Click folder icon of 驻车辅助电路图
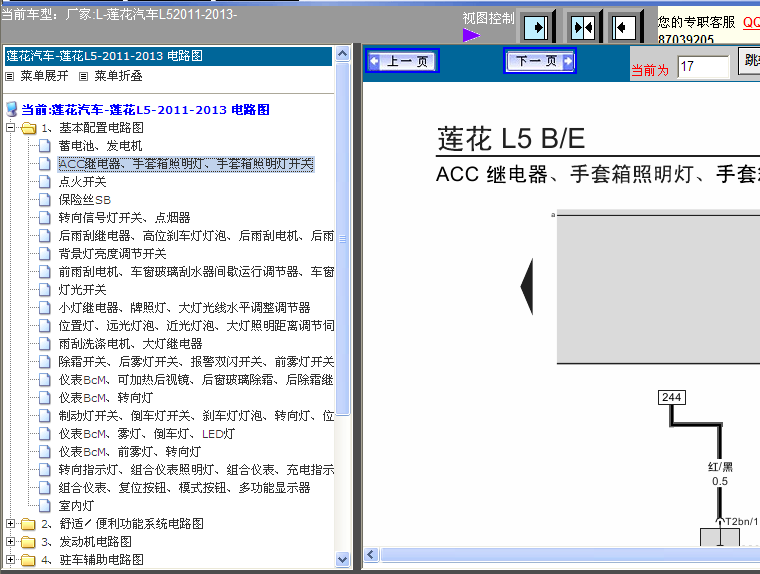This screenshot has height=574, width=760. (x=29, y=559)
